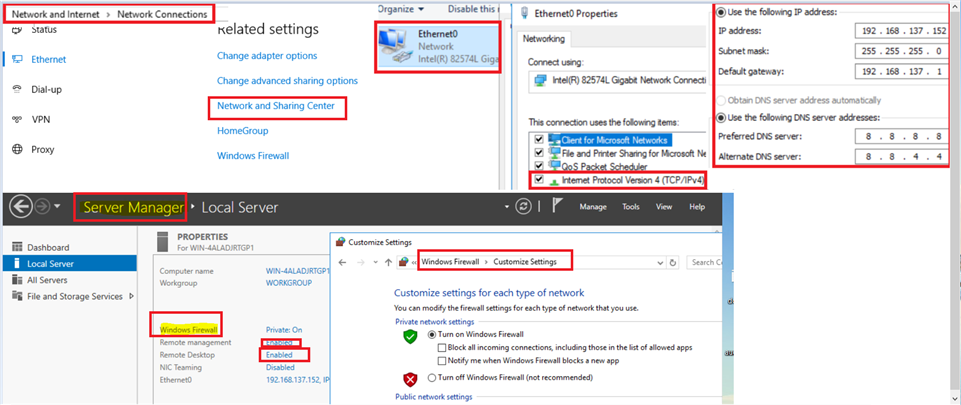Screen dimensions: 961x405
Task: Click the Customize Settings back arrow
Action: 343,262
